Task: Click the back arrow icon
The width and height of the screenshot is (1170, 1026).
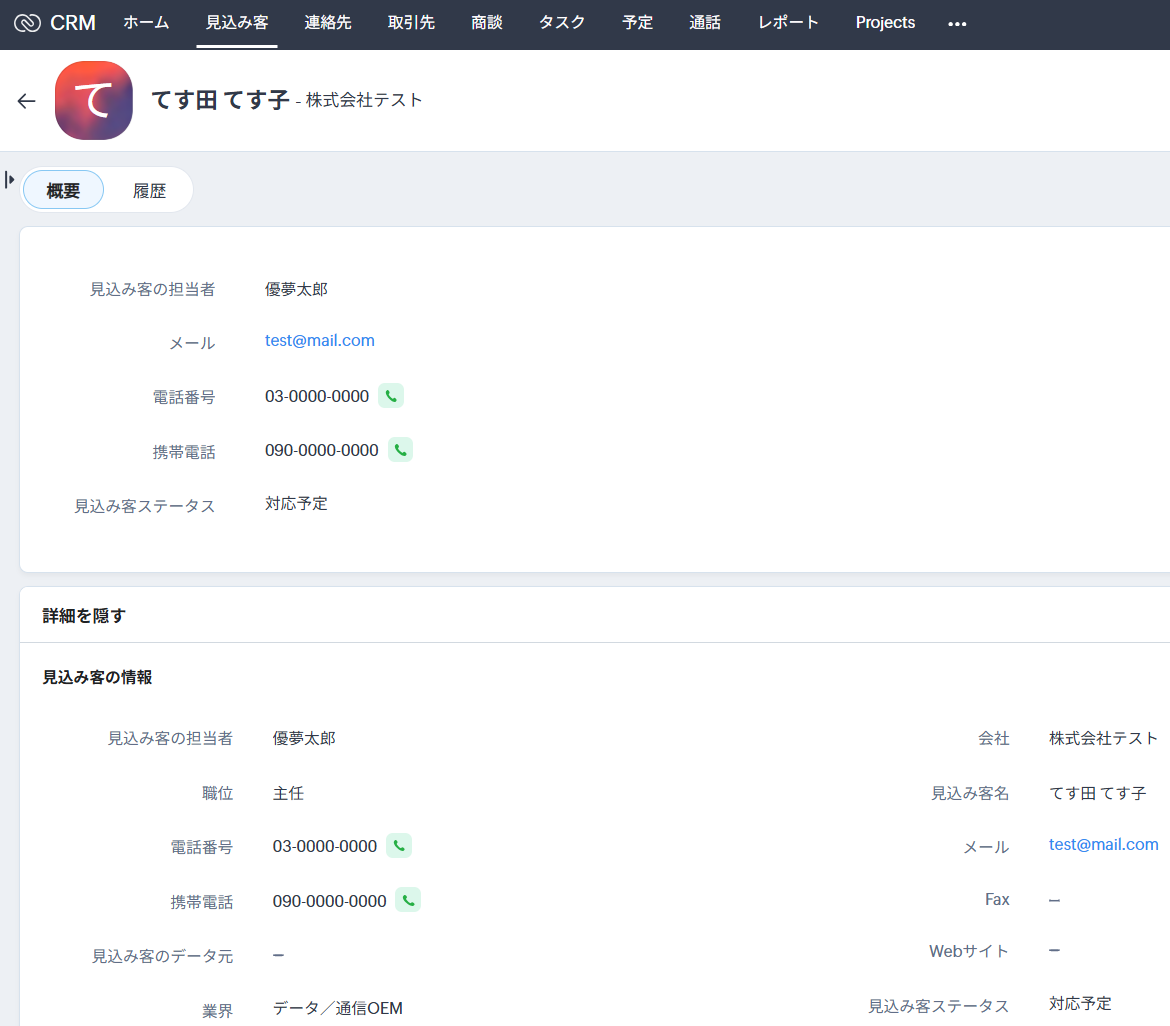Action: [x=26, y=101]
